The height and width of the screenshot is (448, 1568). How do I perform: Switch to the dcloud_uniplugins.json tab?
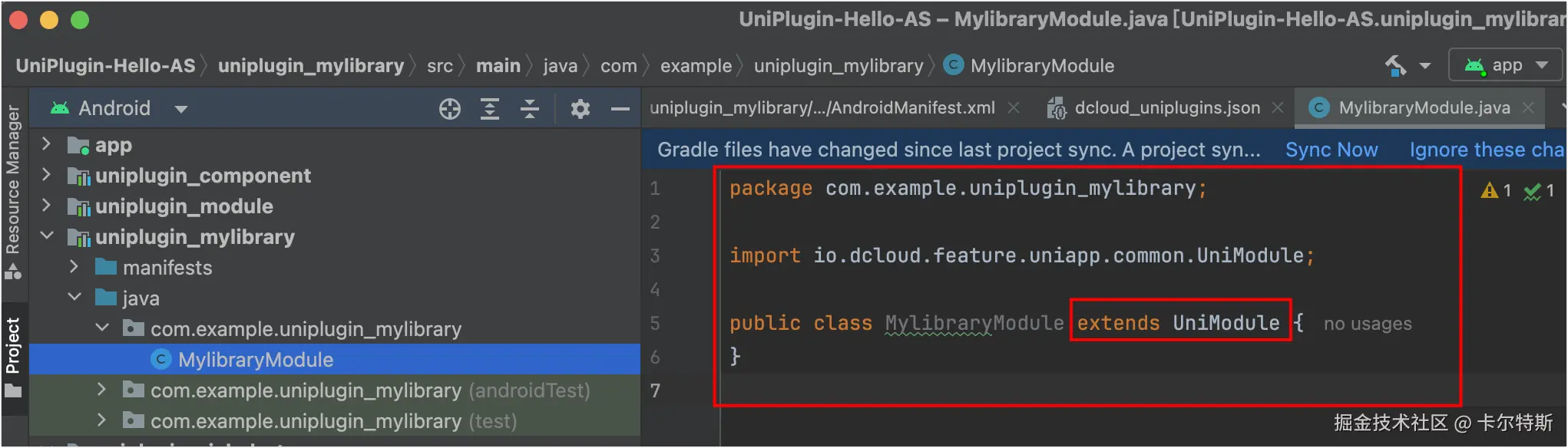(1166, 108)
